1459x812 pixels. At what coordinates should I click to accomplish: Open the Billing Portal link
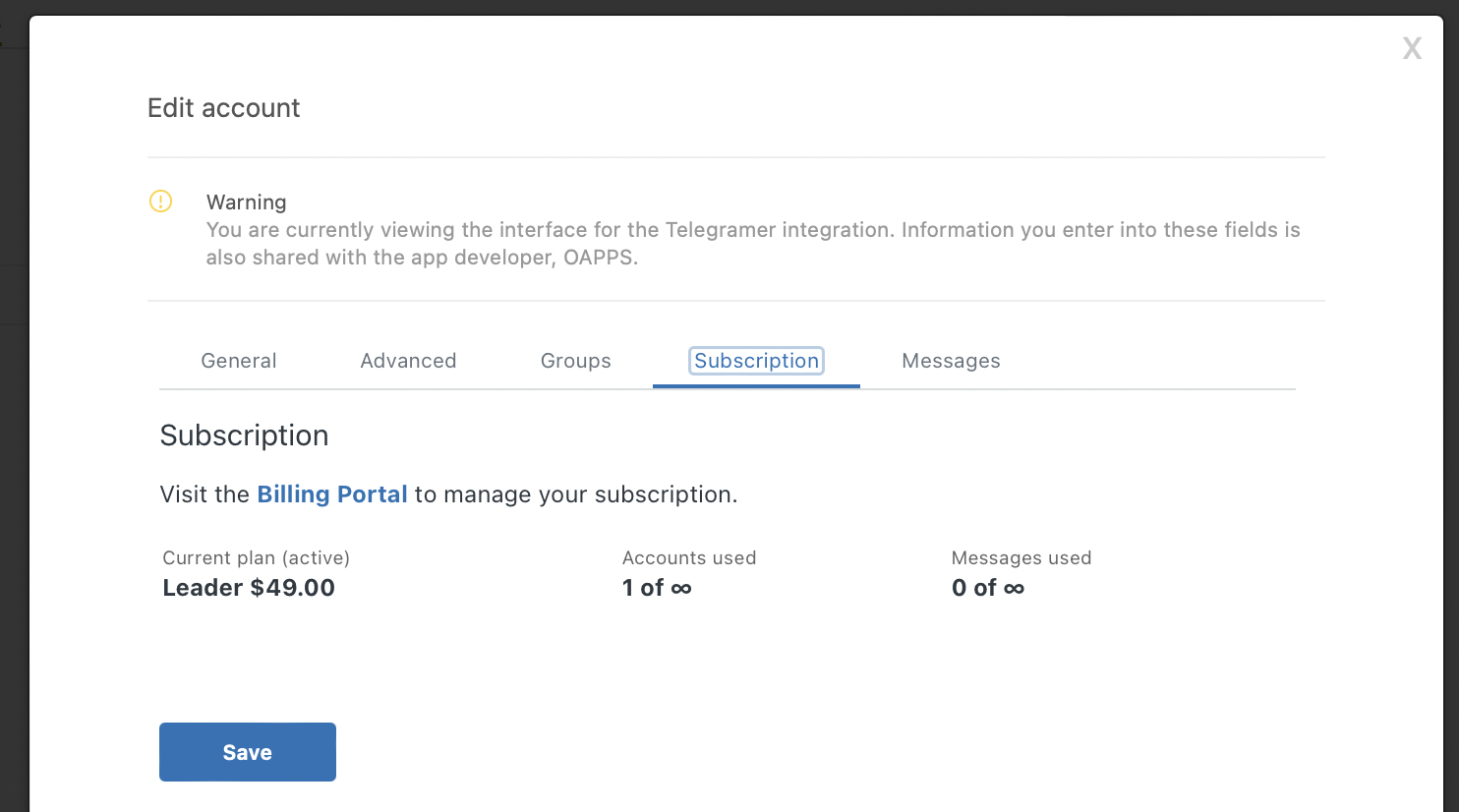331,493
